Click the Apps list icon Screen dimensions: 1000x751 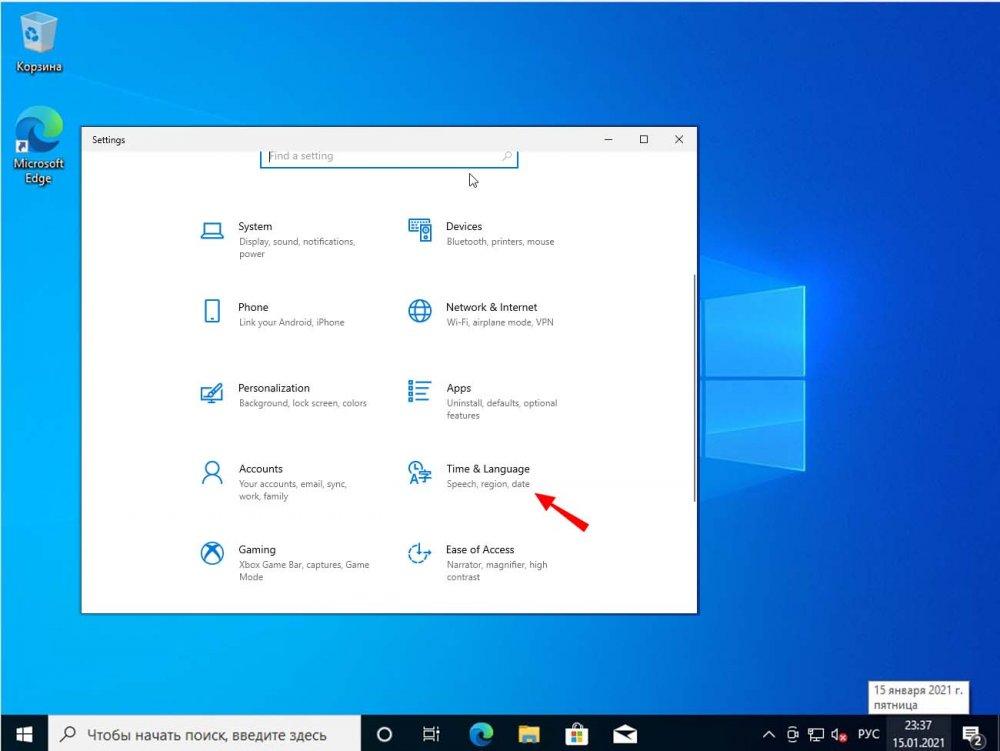pyautogui.click(x=420, y=391)
